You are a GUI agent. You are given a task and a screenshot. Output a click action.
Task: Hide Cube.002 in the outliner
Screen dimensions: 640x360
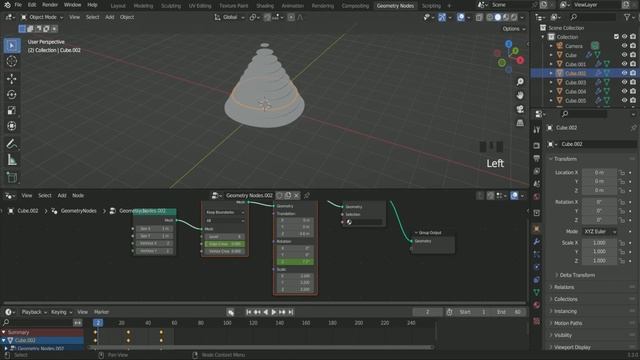pos(624,73)
